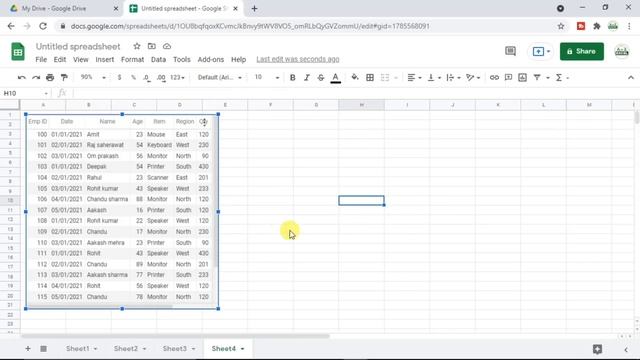Click the Sheets home logo
640x360 pixels.
tap(18, 52)
